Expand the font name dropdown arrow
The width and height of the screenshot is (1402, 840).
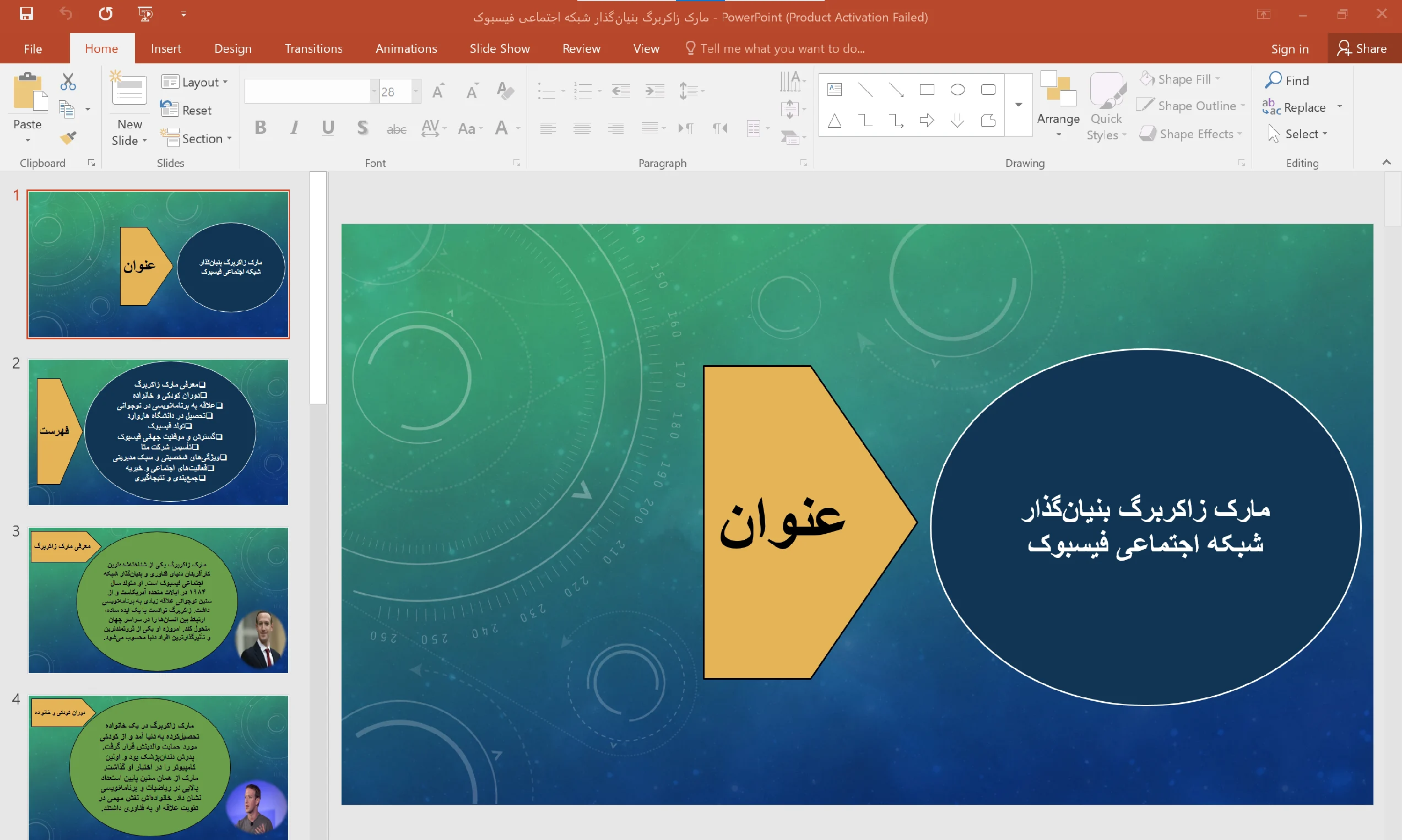point(374,91)
